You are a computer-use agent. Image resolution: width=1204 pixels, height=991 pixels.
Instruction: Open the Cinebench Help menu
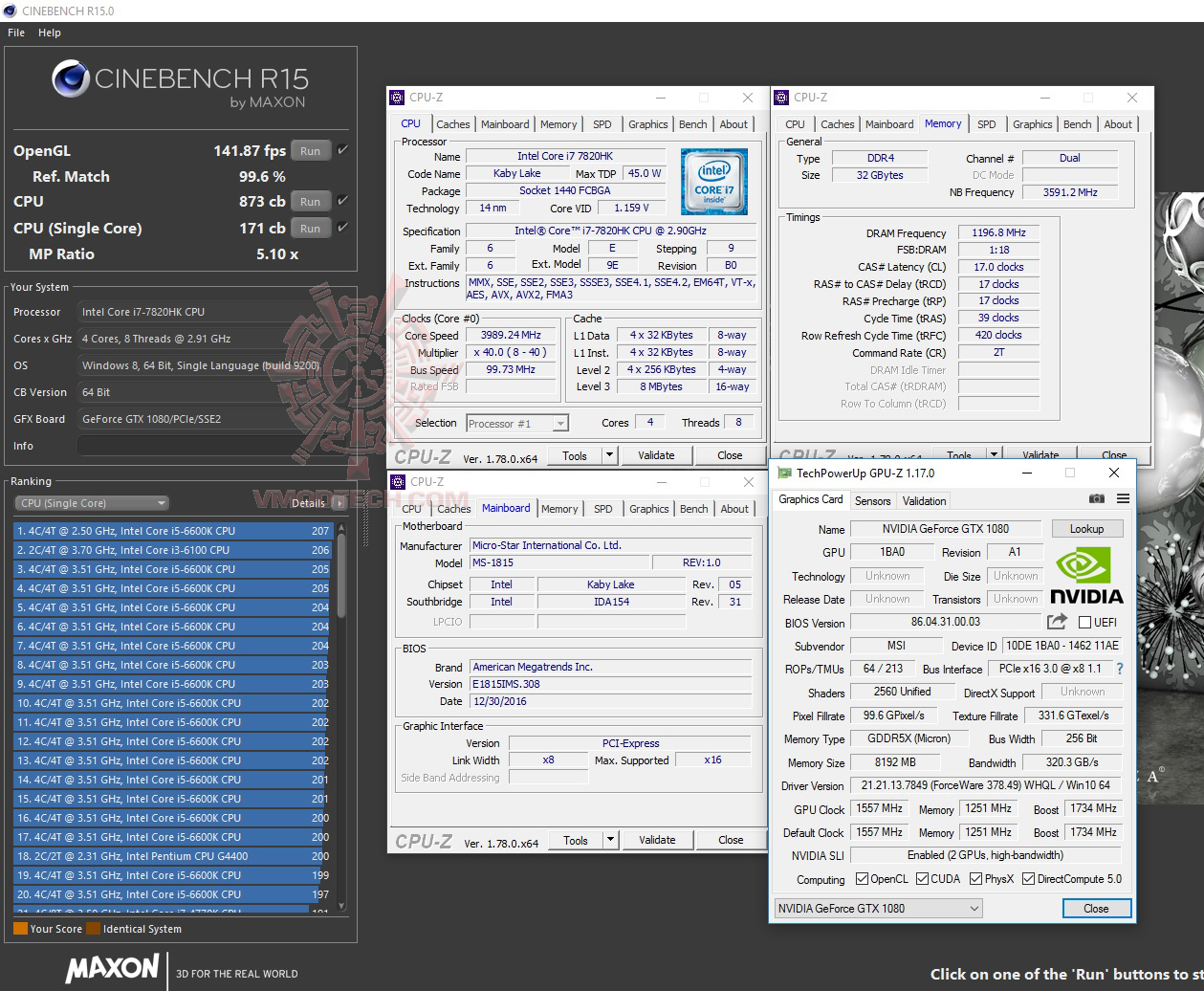coord(50,33)
